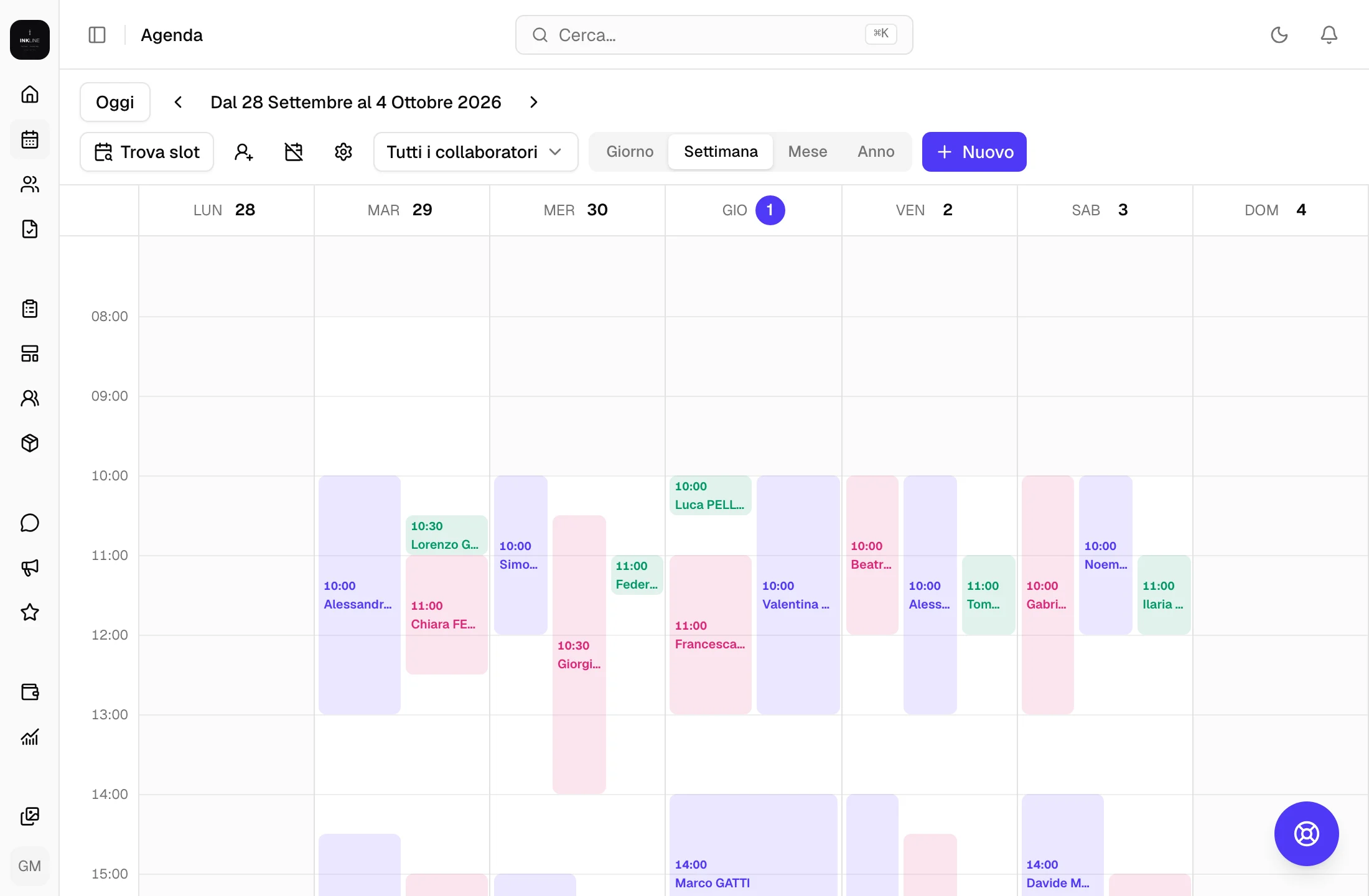Open the analytics chart sidebar icon

[x=30, y=737]
